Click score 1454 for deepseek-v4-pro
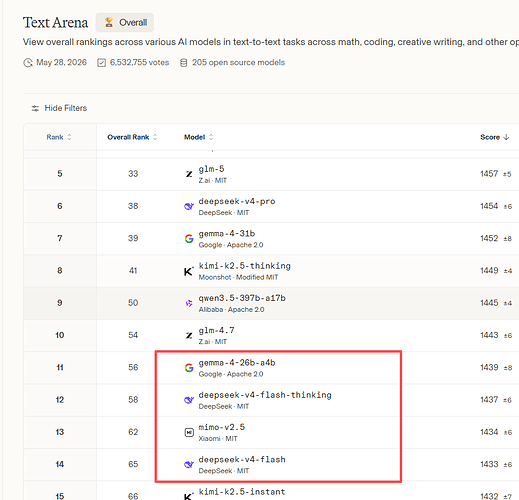Screen dimensions: 519x500 coord(489,206)
